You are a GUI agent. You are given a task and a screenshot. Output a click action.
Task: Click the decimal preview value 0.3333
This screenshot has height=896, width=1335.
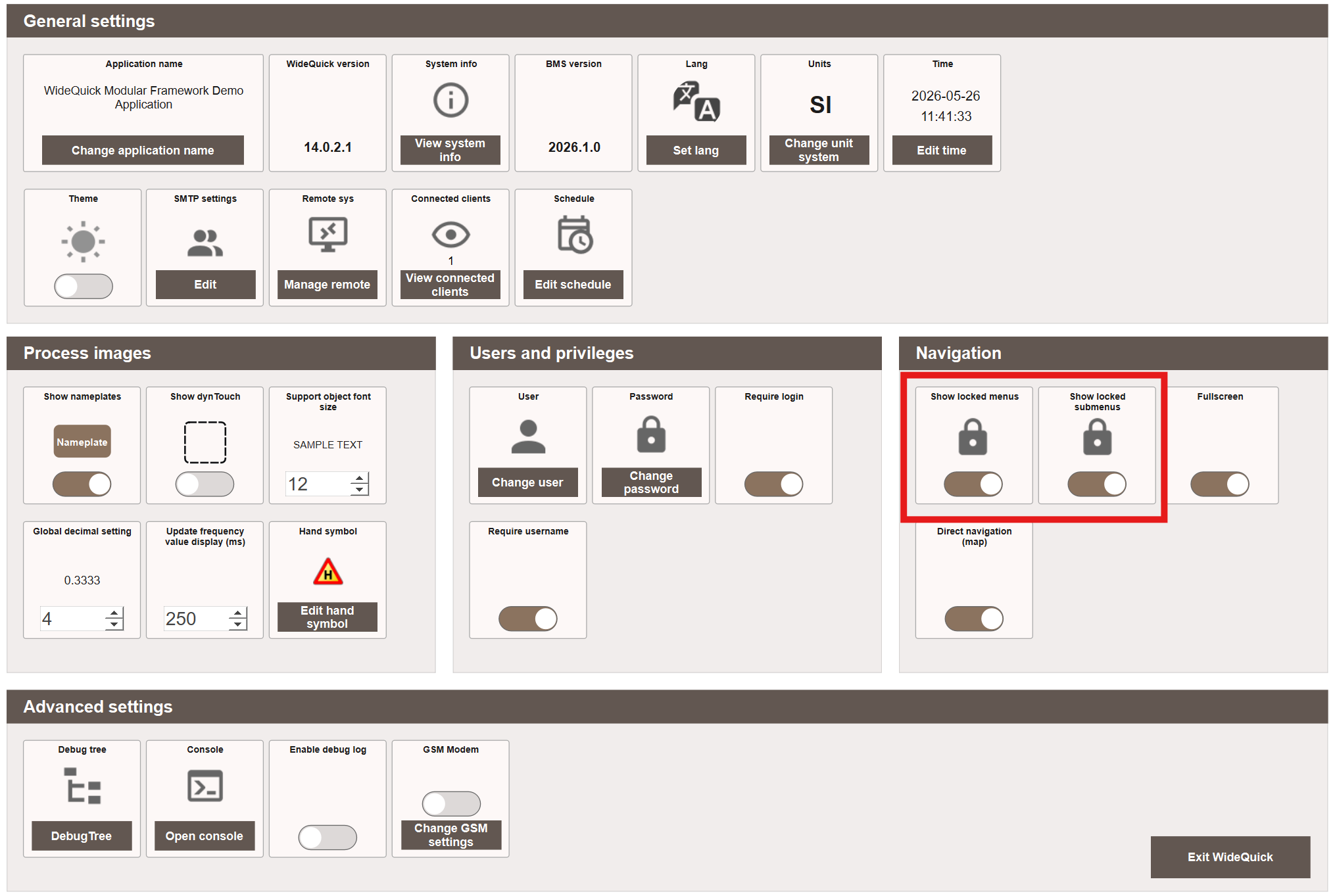click(82, 580)
